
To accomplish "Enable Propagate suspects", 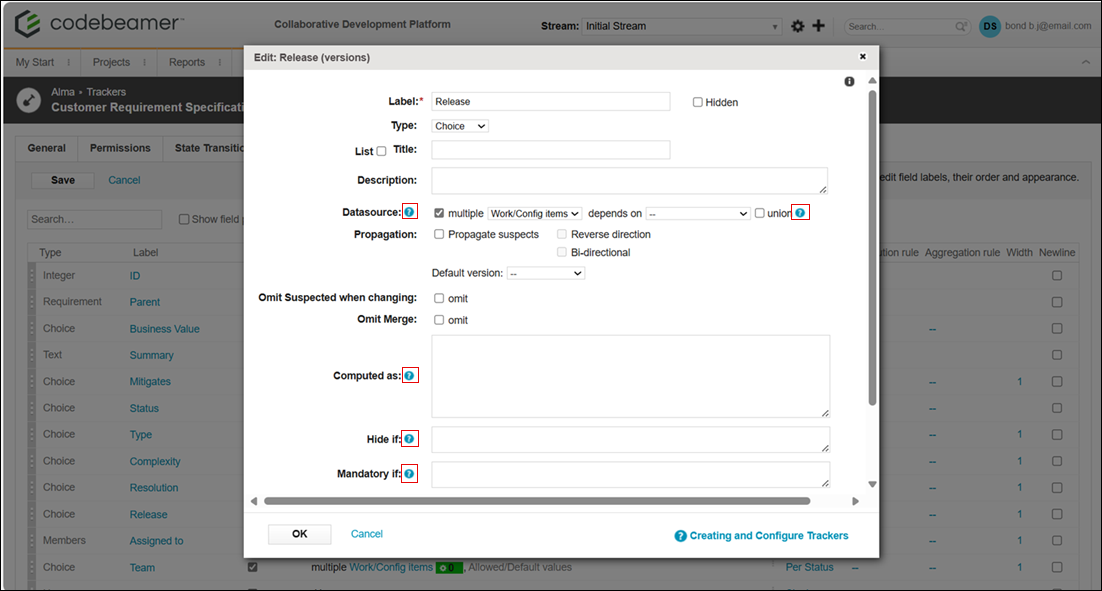I will point(439,234).
